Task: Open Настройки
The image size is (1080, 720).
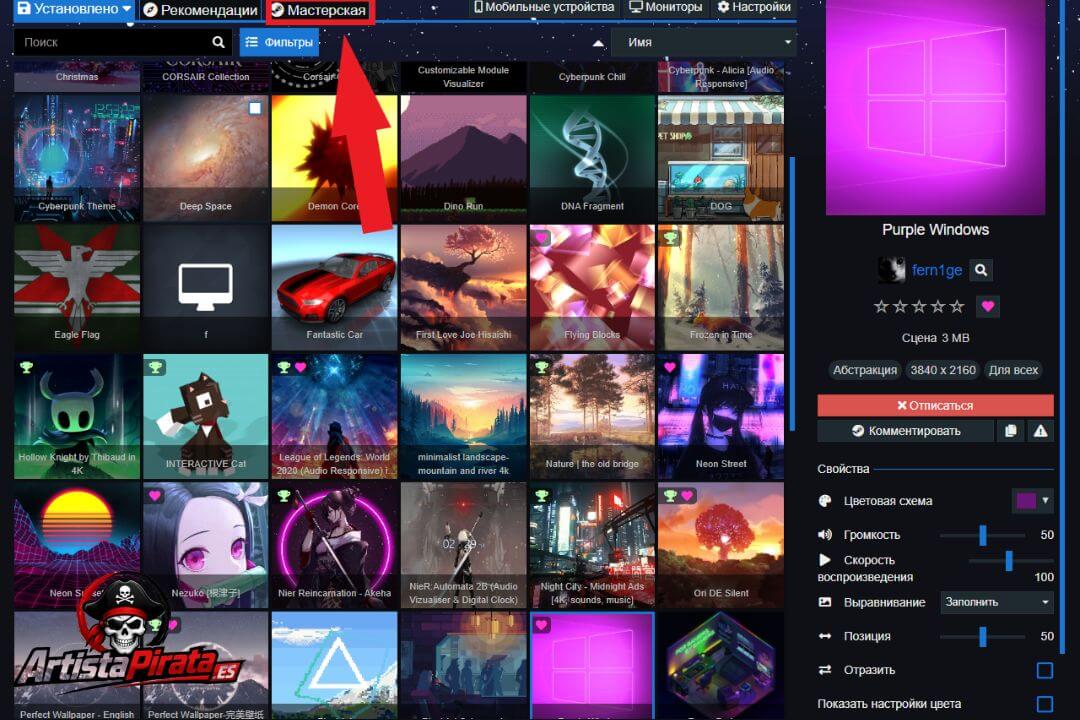Action: (x=754, y=8)
